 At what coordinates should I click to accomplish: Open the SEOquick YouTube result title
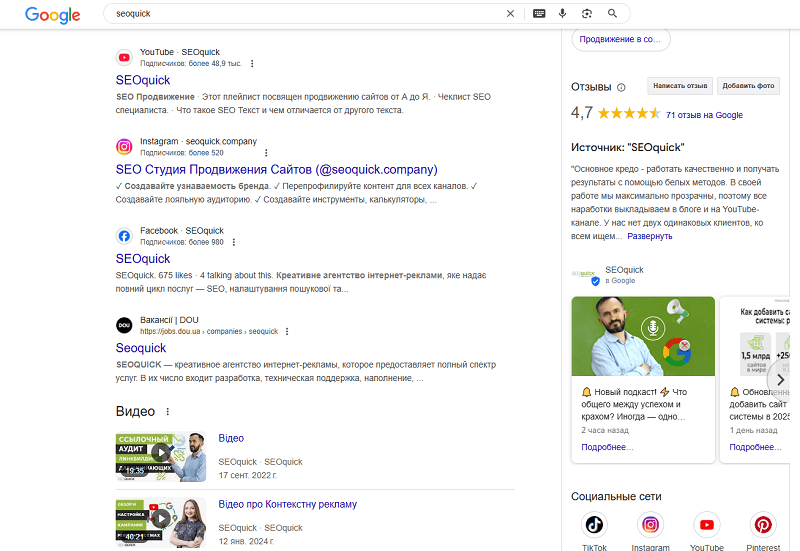pyautogui.click(x=143, y=80)
